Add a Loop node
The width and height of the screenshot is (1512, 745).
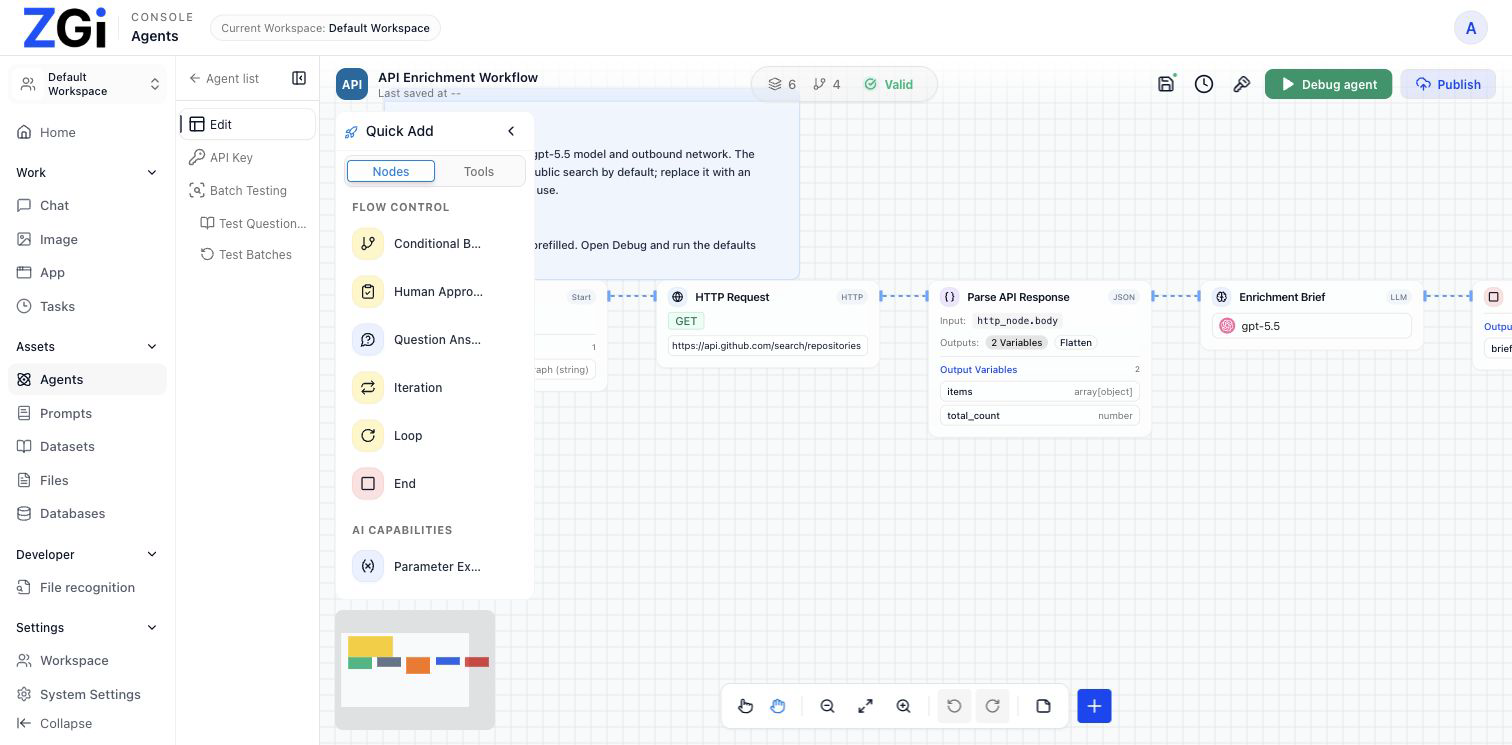coord(435,436)
